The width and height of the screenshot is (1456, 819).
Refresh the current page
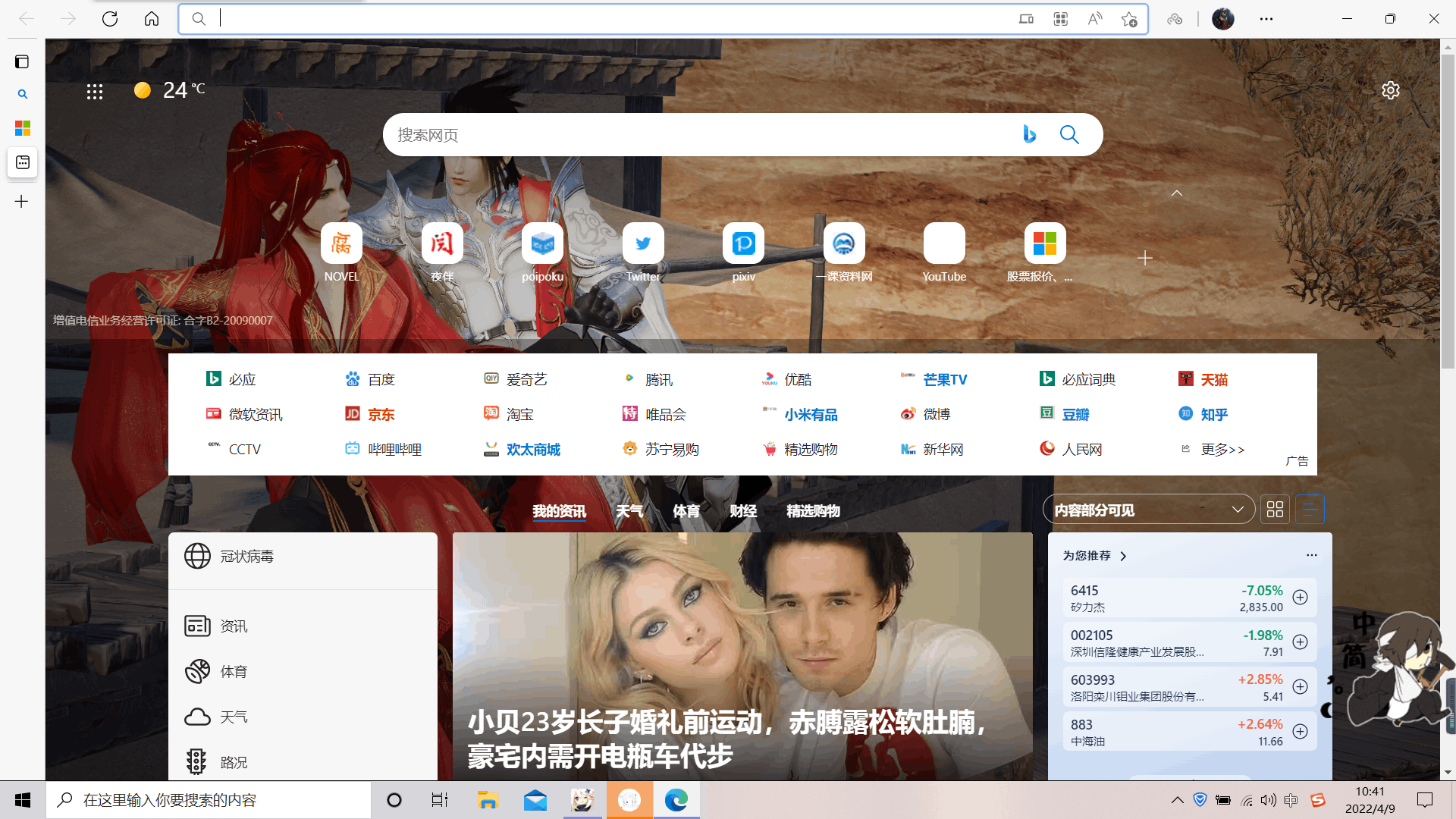click(110, 19)
